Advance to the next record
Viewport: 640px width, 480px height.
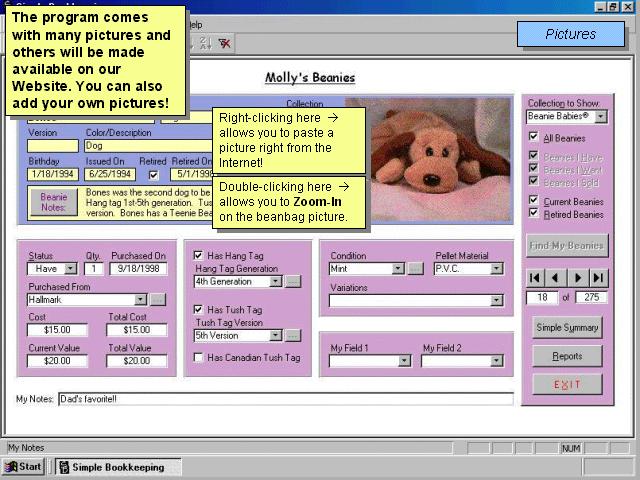(x=579, y=277)
